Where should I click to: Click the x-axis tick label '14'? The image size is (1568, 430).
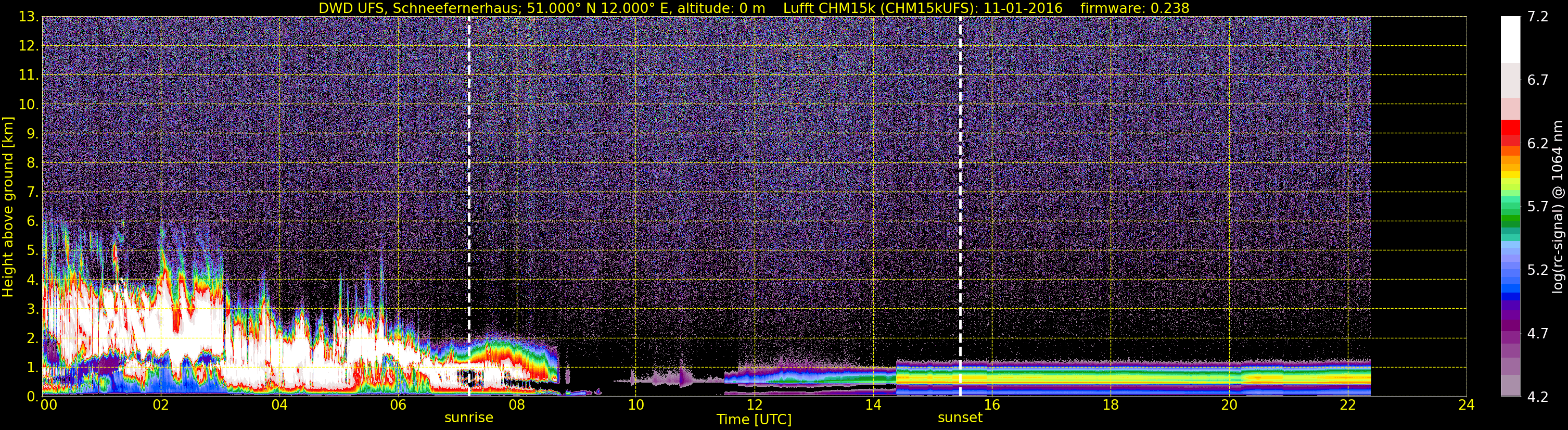873,405
